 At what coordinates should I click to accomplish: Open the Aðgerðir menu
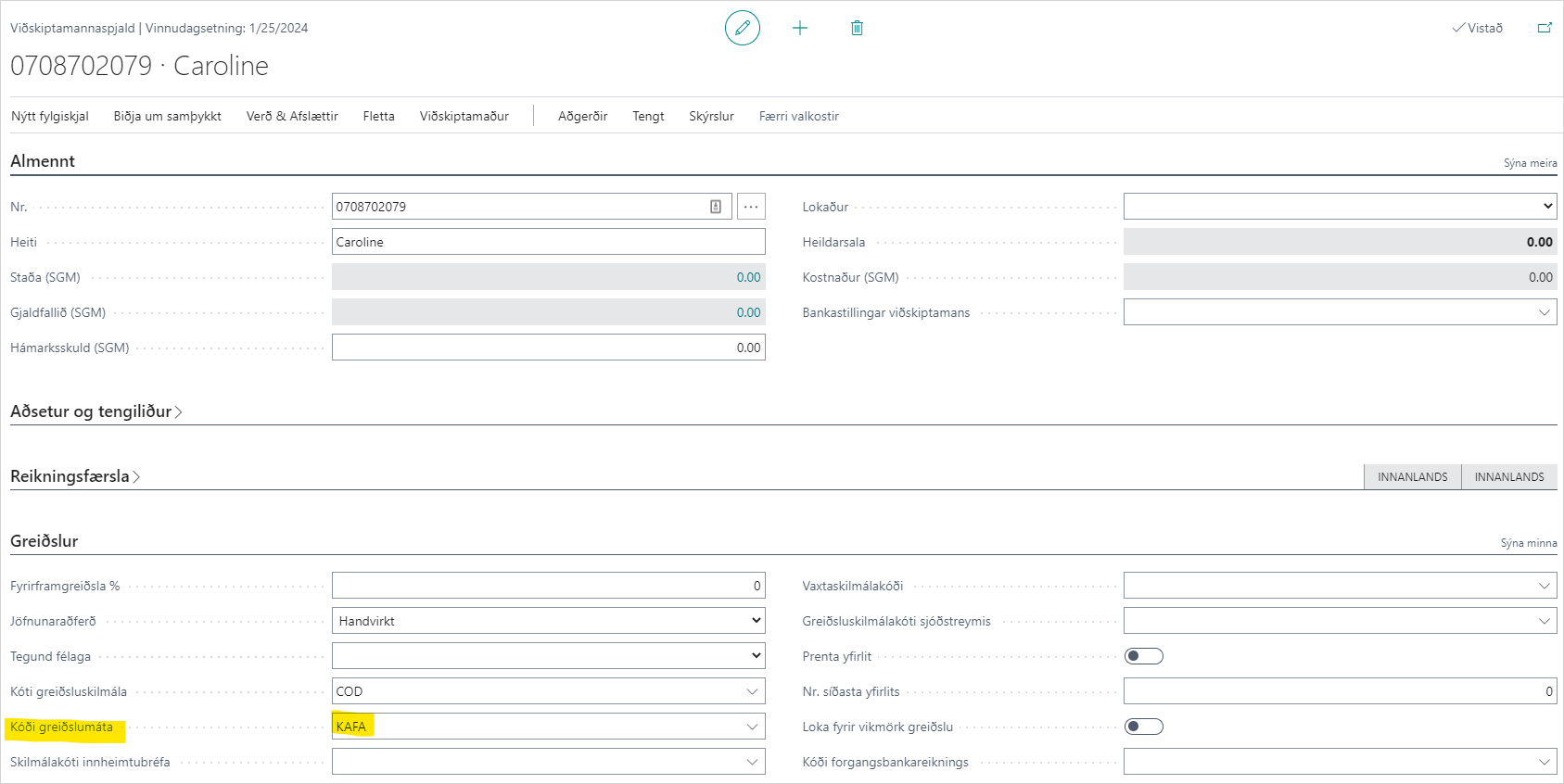click(583, 116)
